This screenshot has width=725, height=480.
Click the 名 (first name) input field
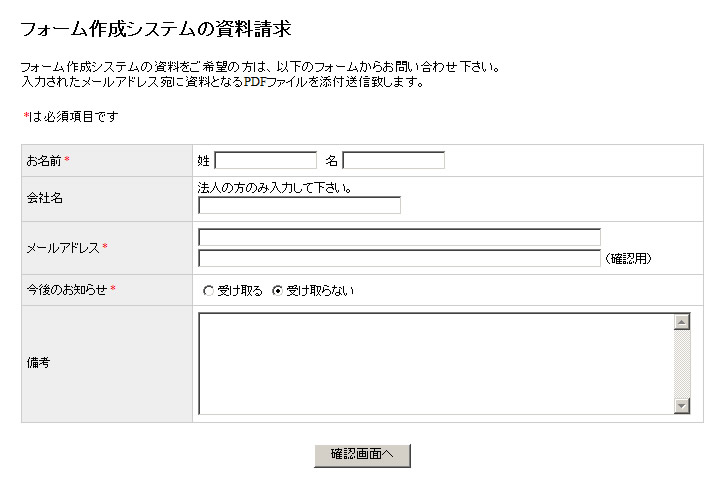[393, 160]
